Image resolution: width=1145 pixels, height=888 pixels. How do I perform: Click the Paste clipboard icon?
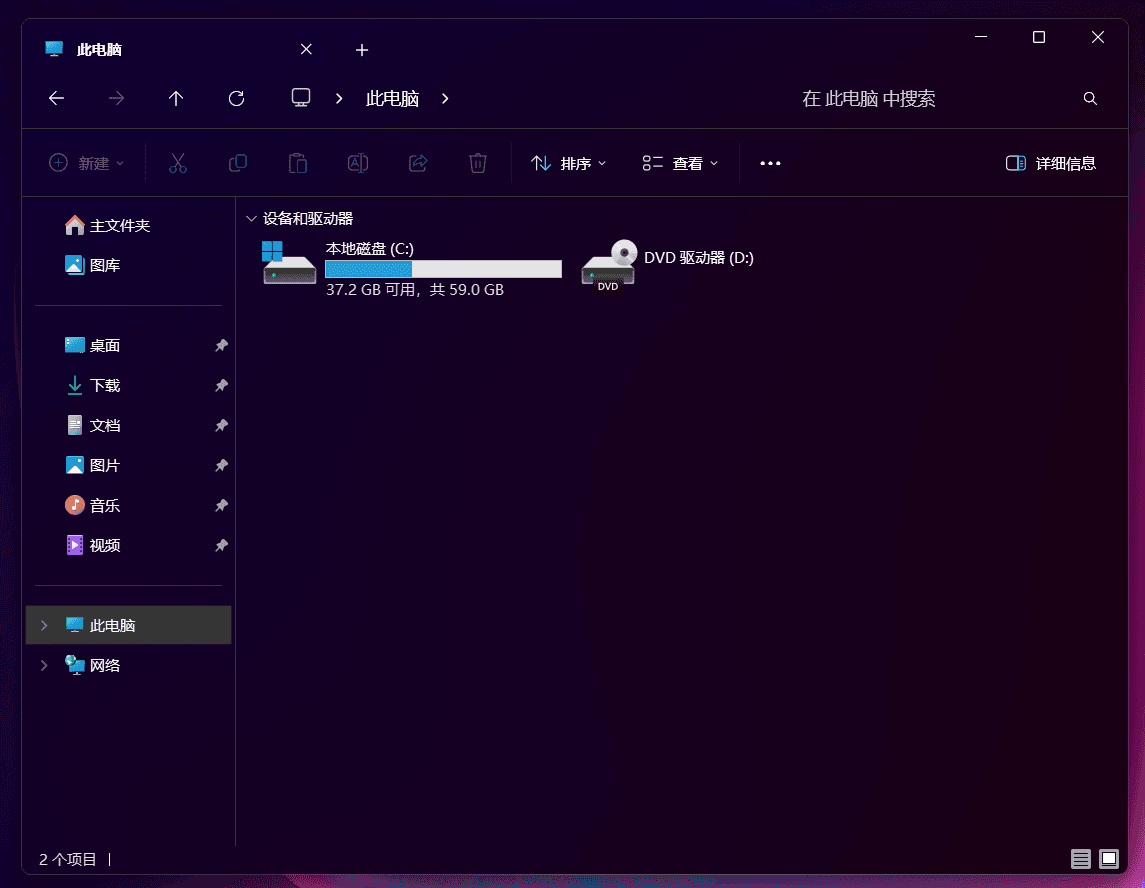(298, 163)
